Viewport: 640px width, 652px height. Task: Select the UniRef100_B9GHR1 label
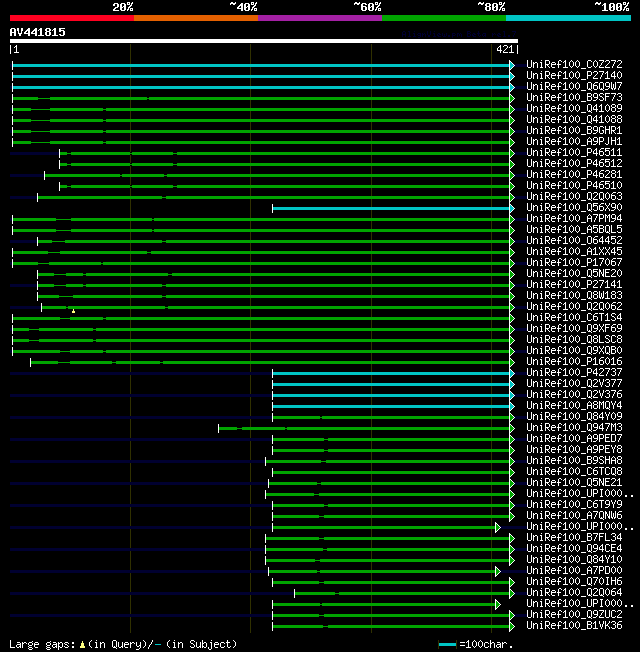point(574,130)
